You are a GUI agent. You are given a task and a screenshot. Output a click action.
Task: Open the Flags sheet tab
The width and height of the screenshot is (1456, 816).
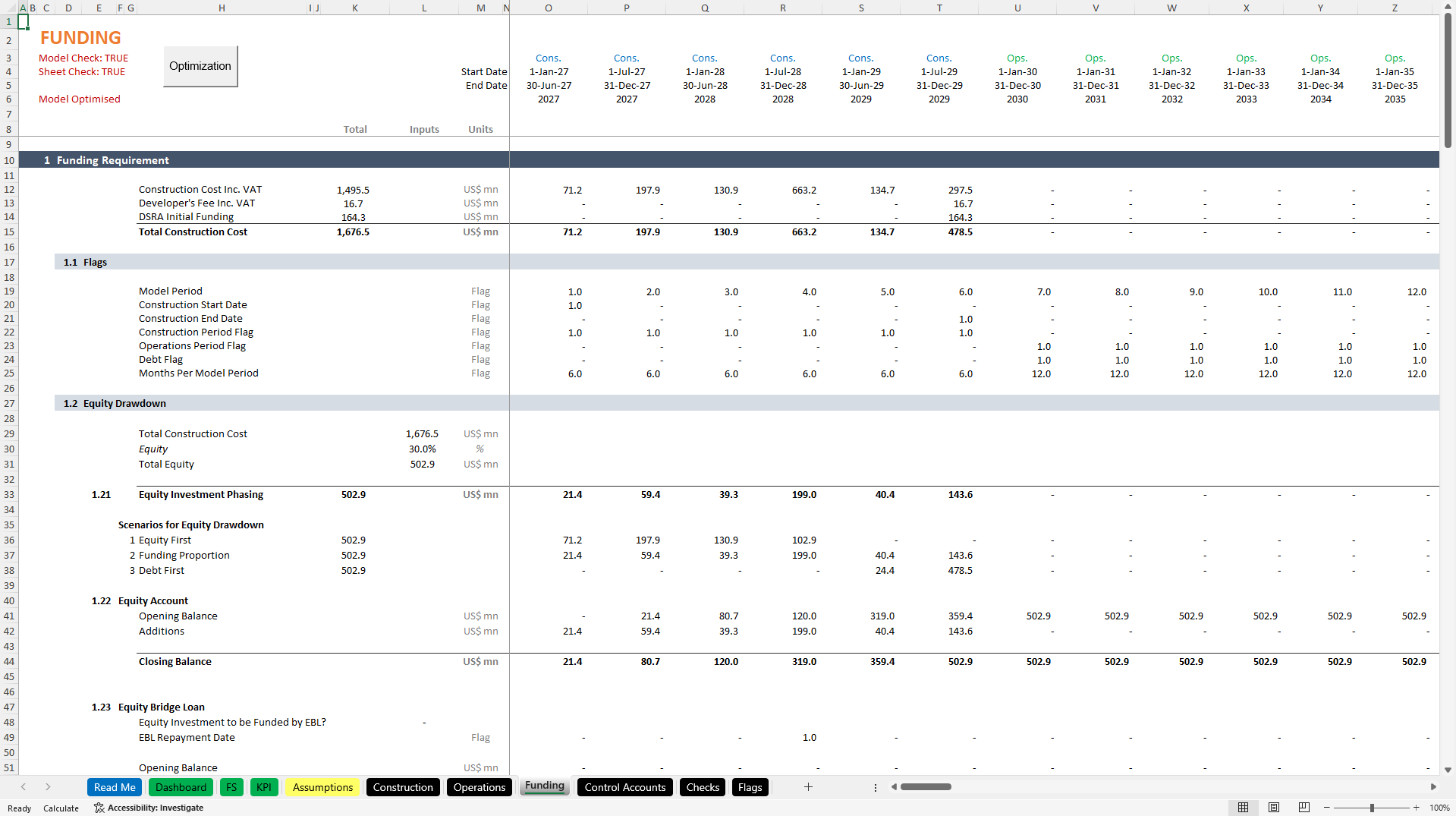[x=750, y=787]
